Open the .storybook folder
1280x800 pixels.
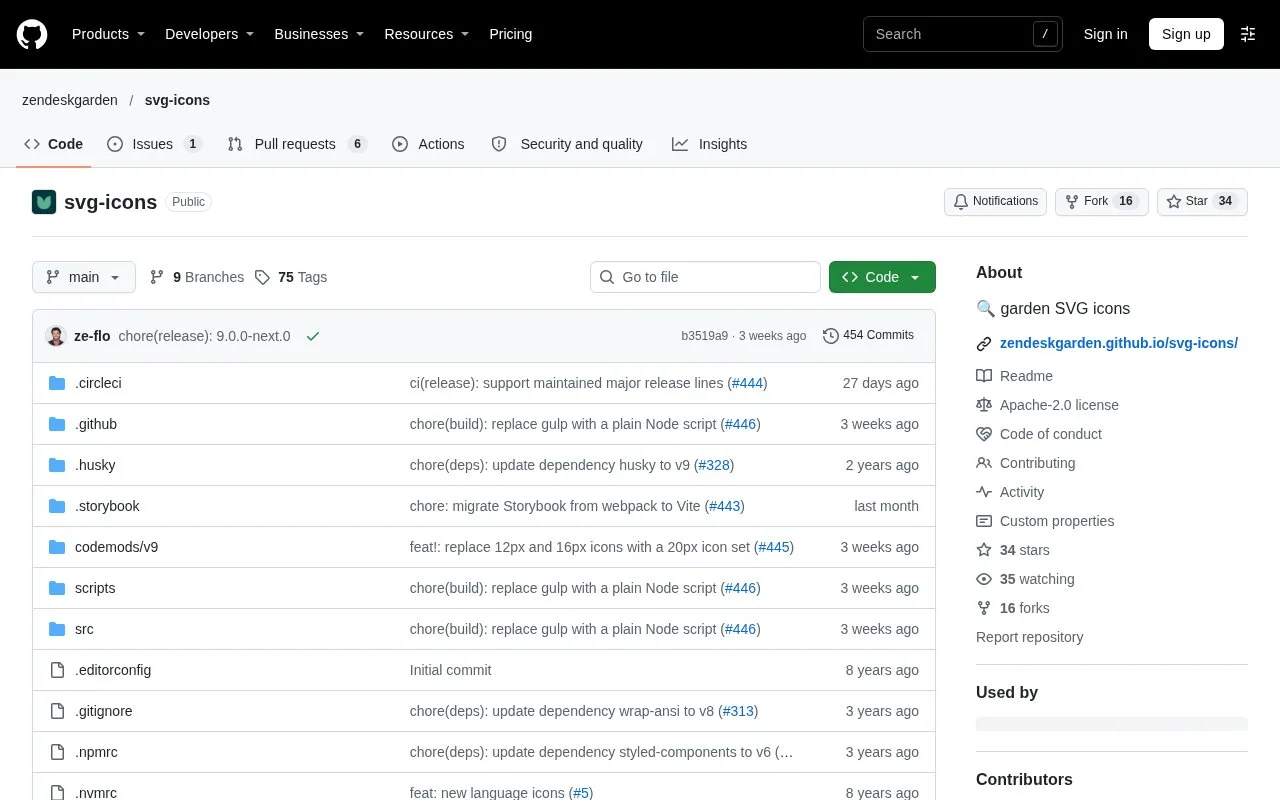[x=107, y=506]
